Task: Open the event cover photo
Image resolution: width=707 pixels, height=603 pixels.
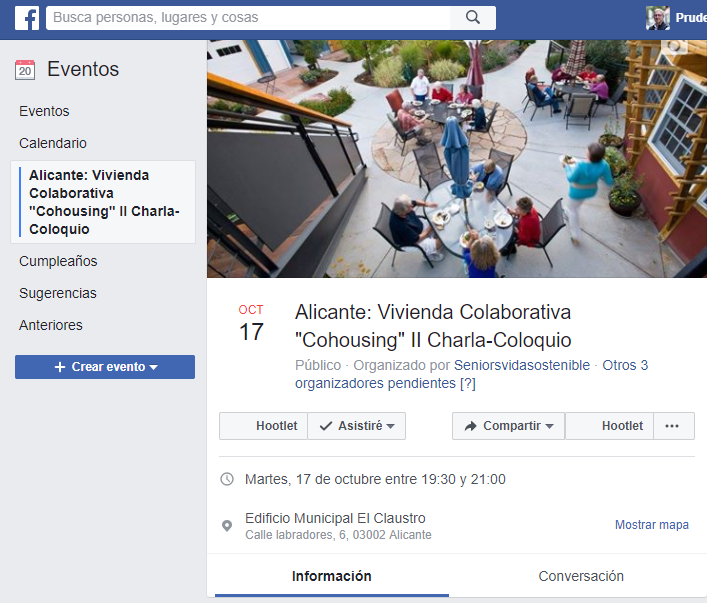Action: click(457, 159)
